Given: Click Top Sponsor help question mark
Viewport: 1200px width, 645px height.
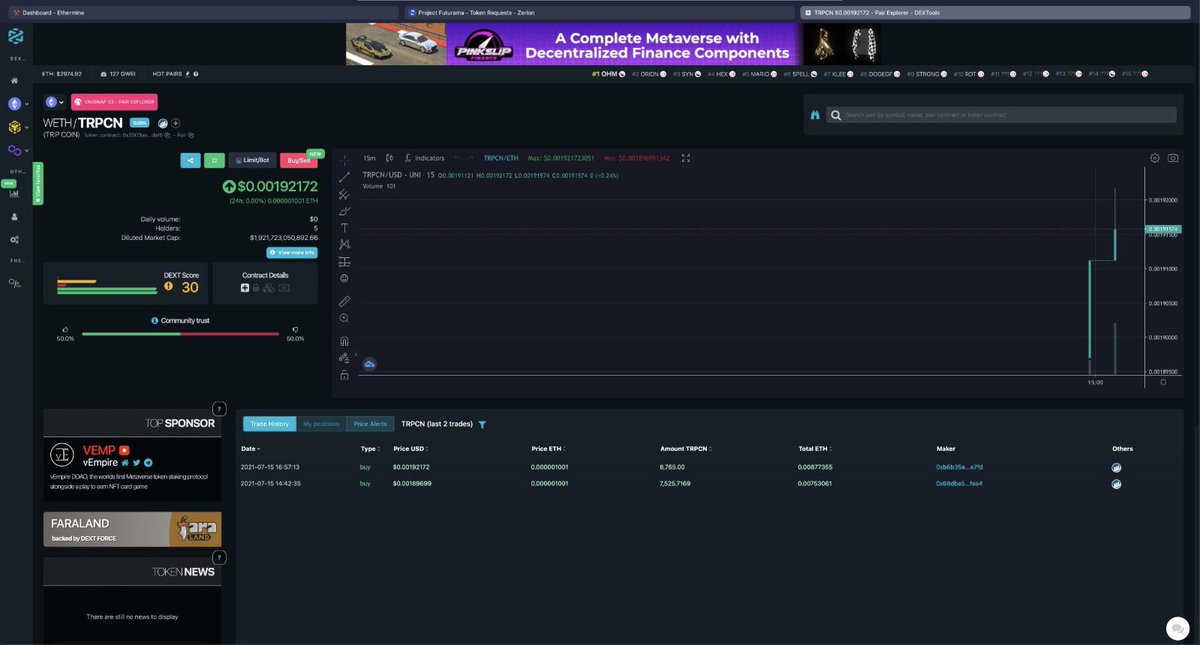Looking at the screenshot, I should [219, 409].
